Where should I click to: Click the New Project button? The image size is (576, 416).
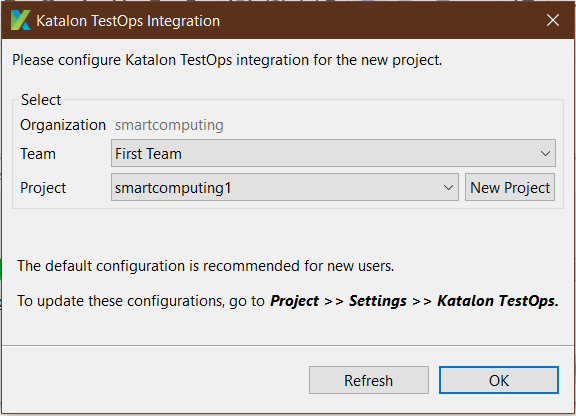(510, 187)
